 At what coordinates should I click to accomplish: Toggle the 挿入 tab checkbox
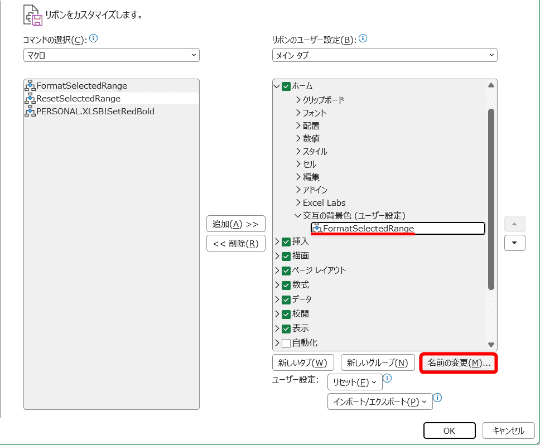click(x=286, y=242)
